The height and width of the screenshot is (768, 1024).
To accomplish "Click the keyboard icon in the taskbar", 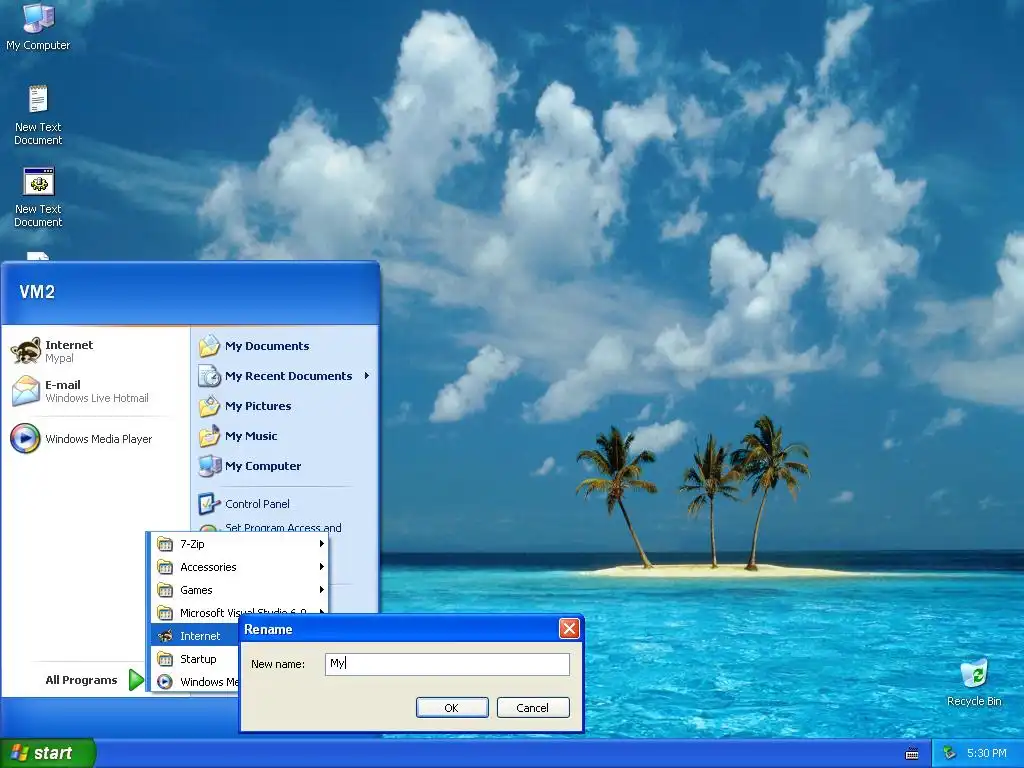I will click(x=912, y=754).
